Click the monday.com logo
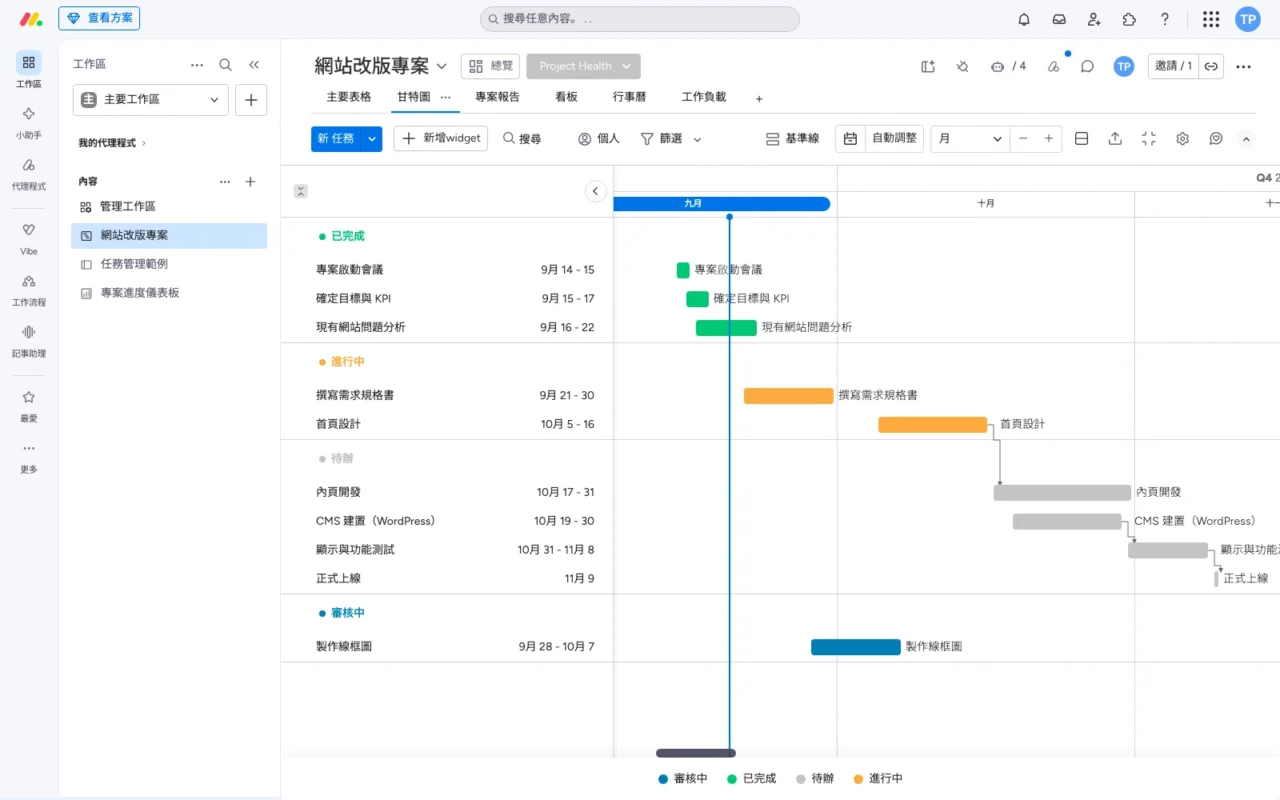The width and height of the screenshot is (1280, 800). pos(31,19)
